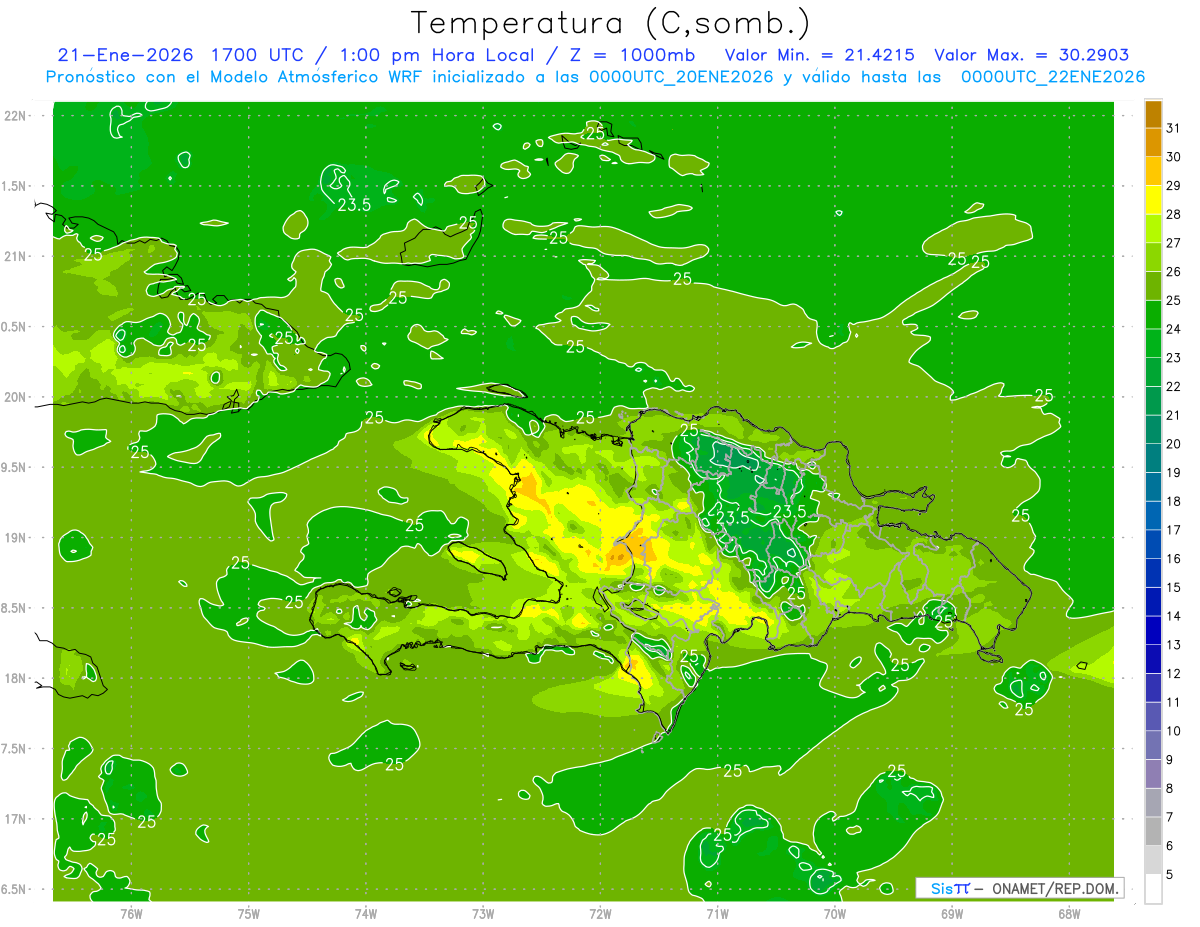The image size is (1200, 927).
Task: Click the colorbar legend value "28"
Action: pyautogui.click(x=1173, y=214)
